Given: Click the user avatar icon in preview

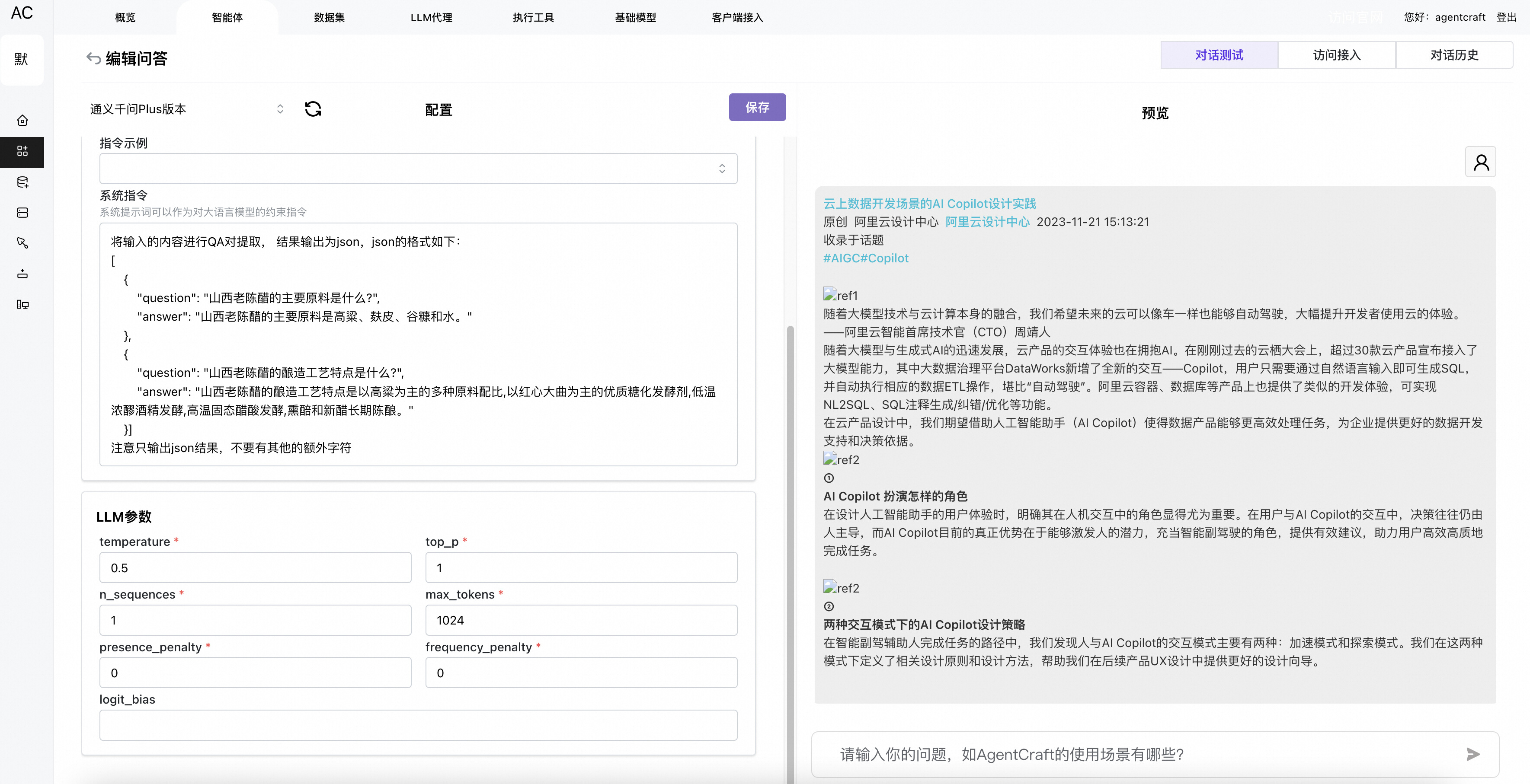Looking at the screenshot, I should [x=1481, y=162].
